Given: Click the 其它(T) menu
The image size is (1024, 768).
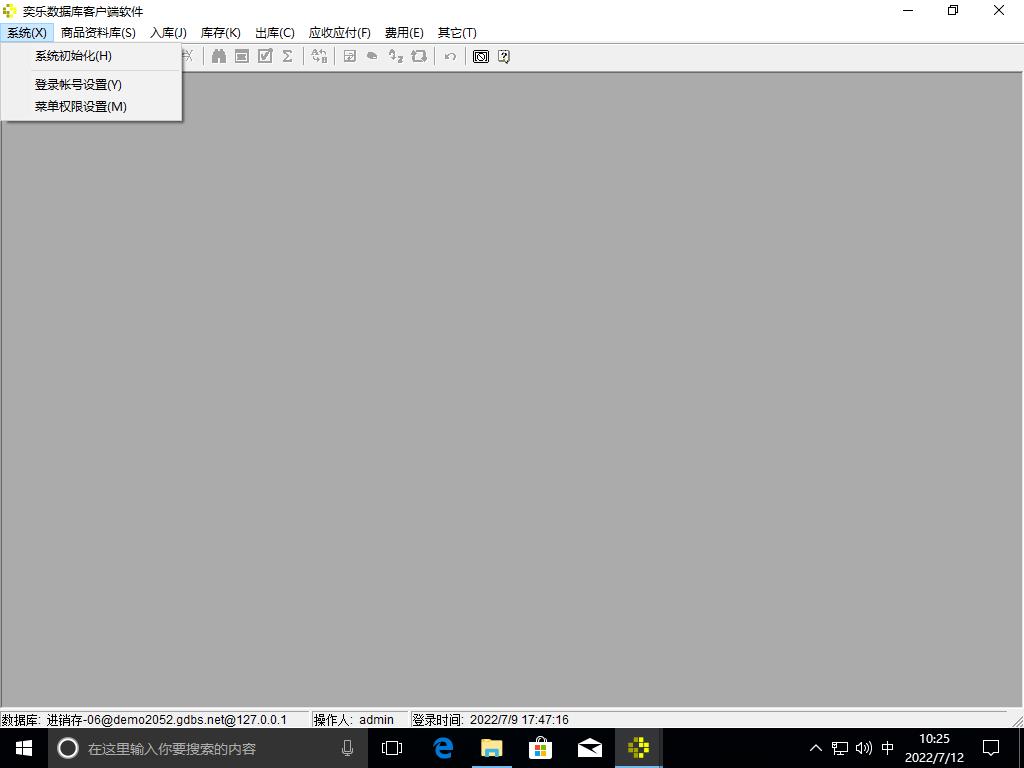Looking at the screenshot, I should coord(457,33).
